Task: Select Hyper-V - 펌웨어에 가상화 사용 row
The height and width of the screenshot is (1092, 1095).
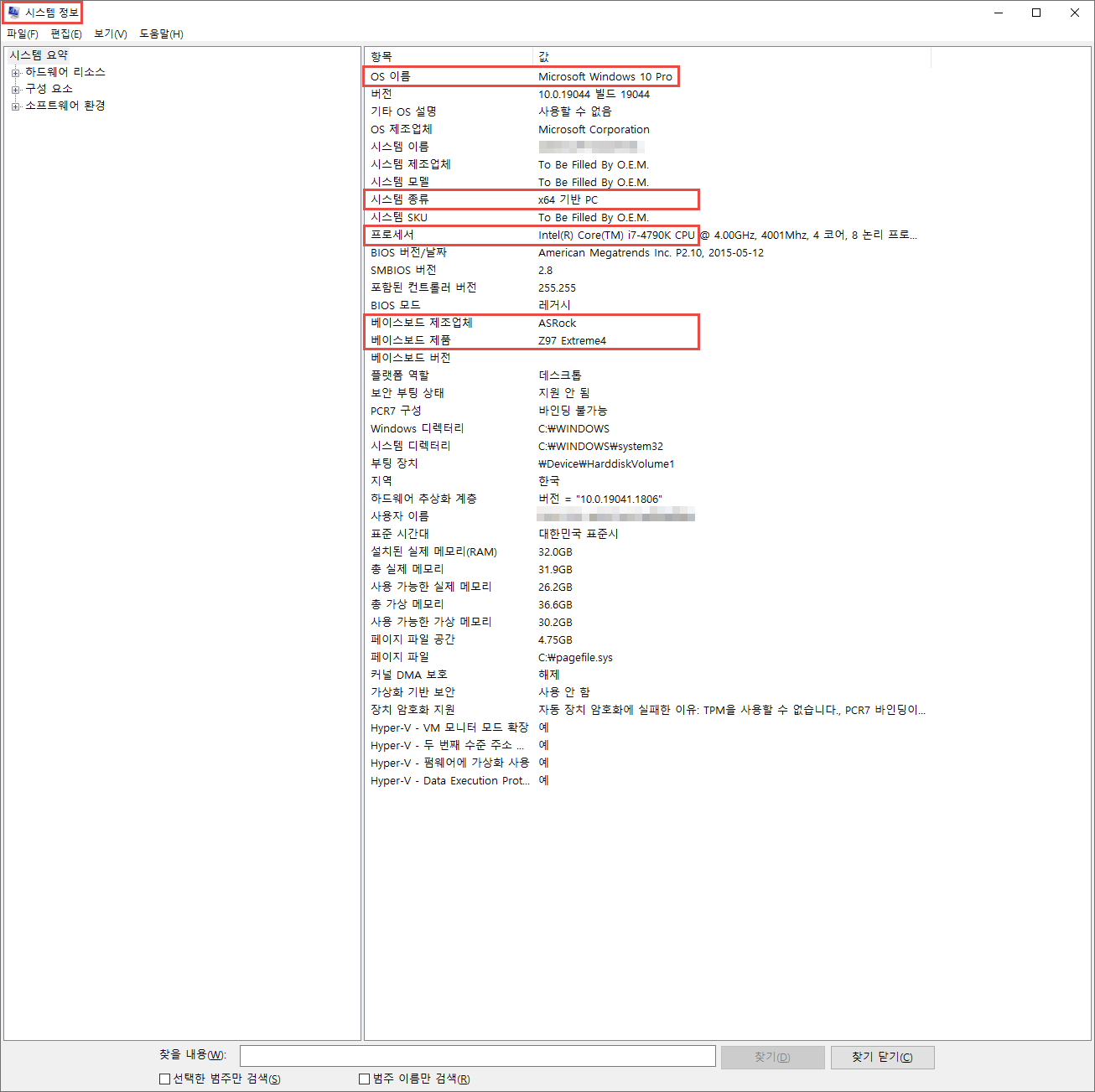Action: [648, 763]
